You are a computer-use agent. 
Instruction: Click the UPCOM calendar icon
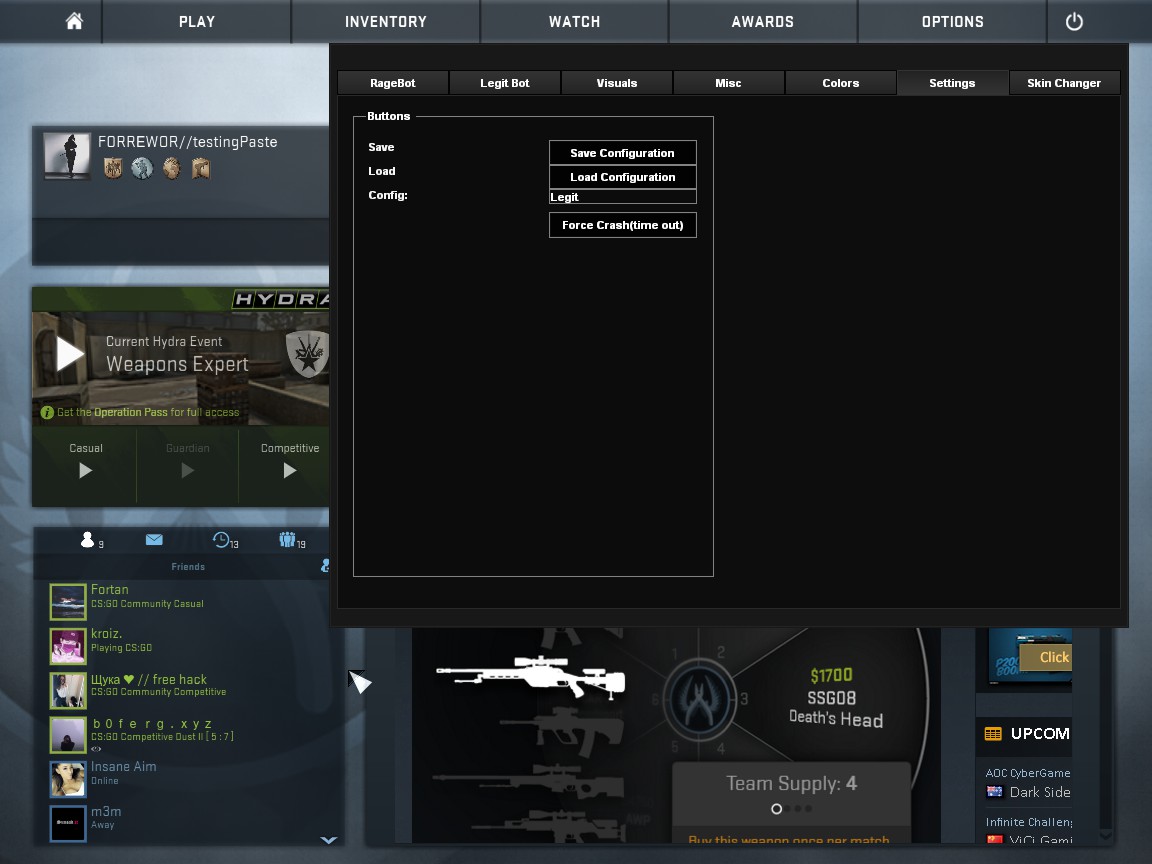point(993,733)
